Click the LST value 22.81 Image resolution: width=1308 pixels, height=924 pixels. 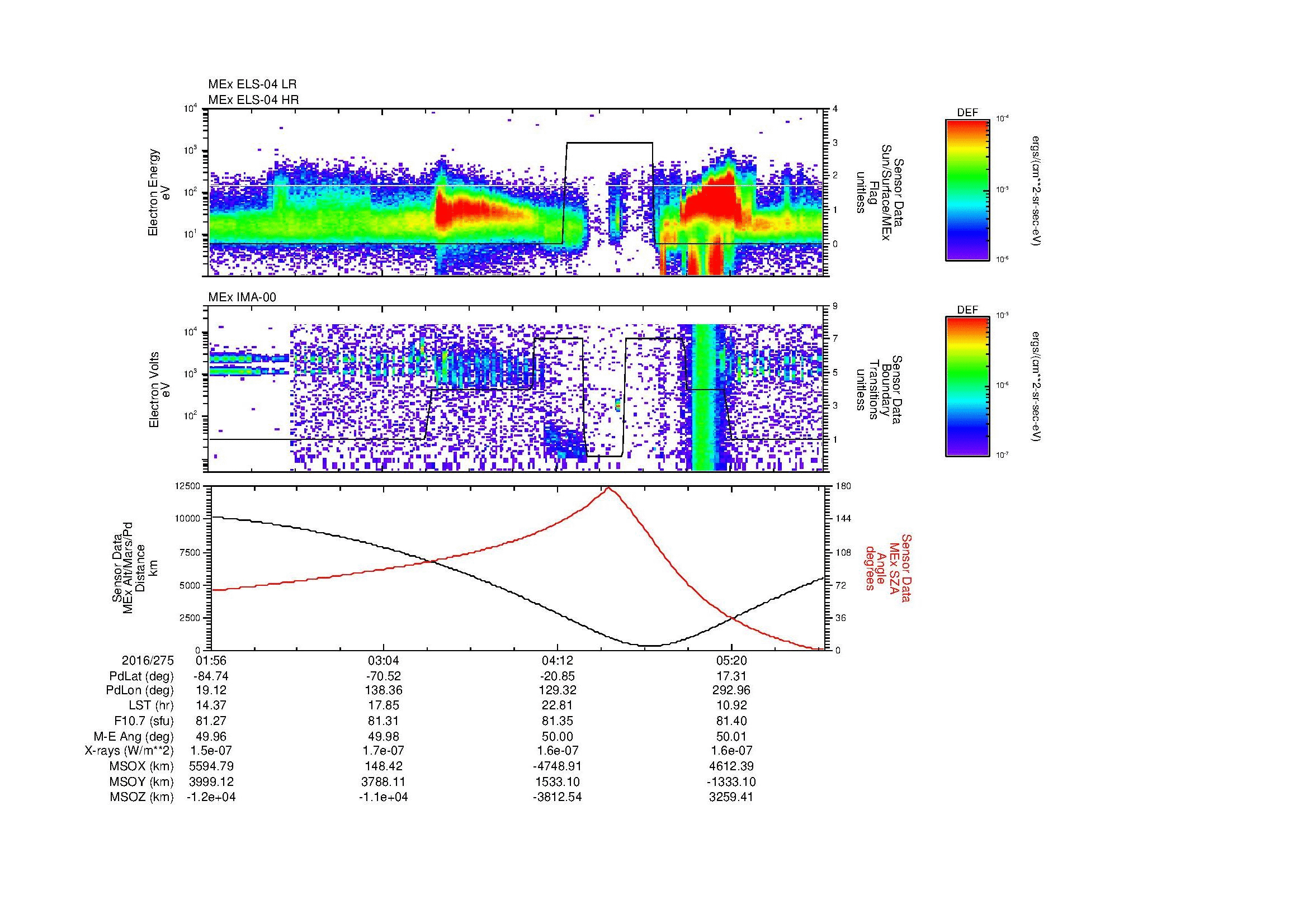[557, 706]
